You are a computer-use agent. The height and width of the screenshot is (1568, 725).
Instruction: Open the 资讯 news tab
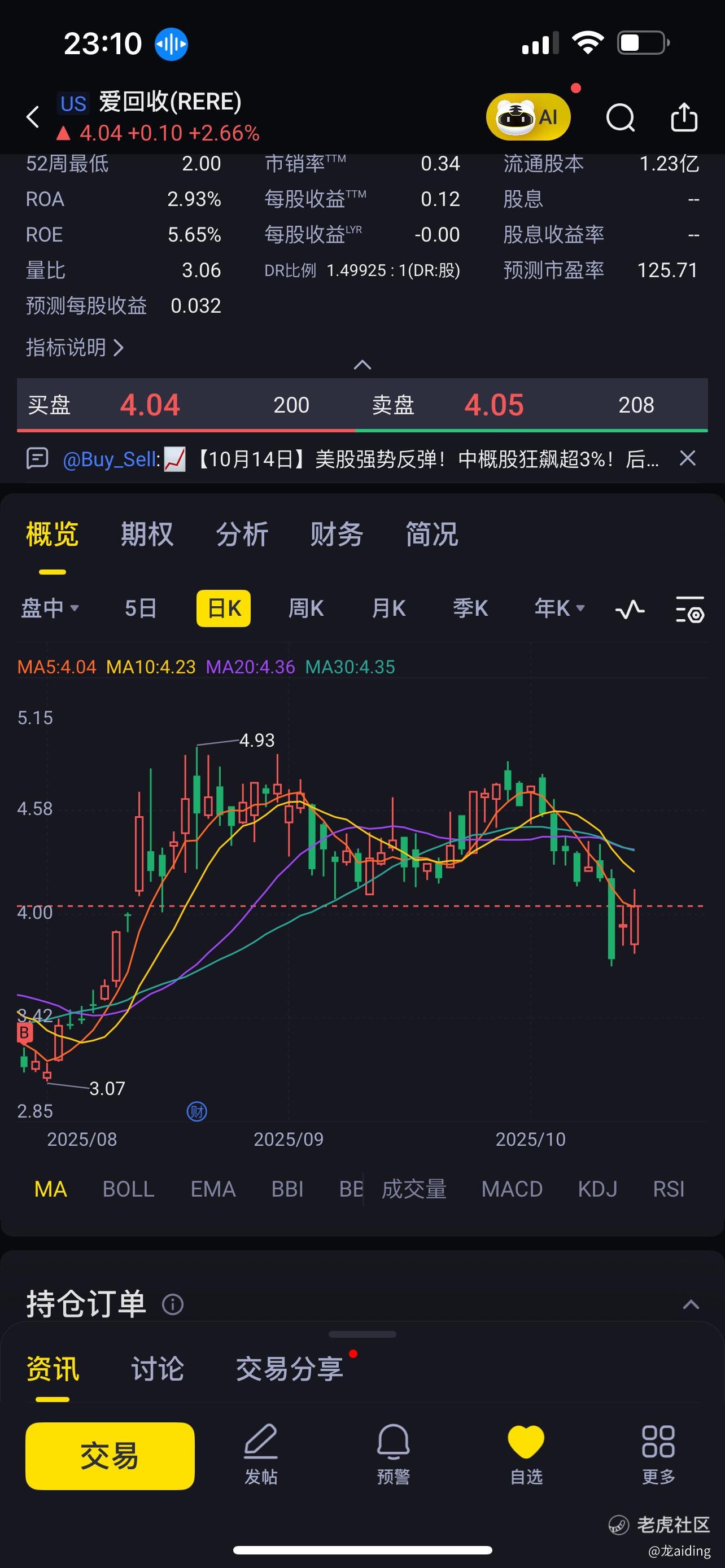tap(53, 1369)
